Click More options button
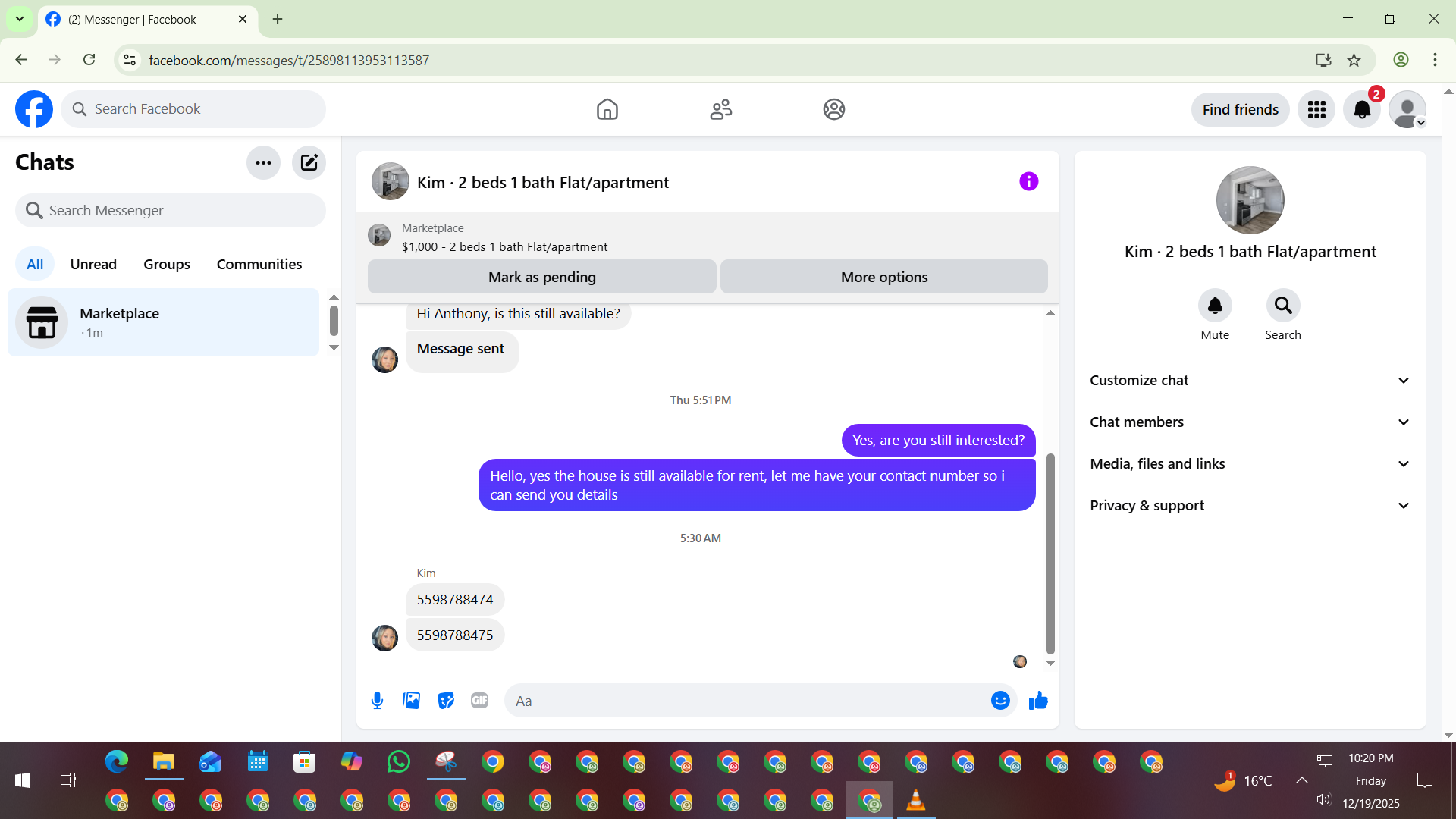The width and height of the screenshot is (1456, 819). click(883, 277)
